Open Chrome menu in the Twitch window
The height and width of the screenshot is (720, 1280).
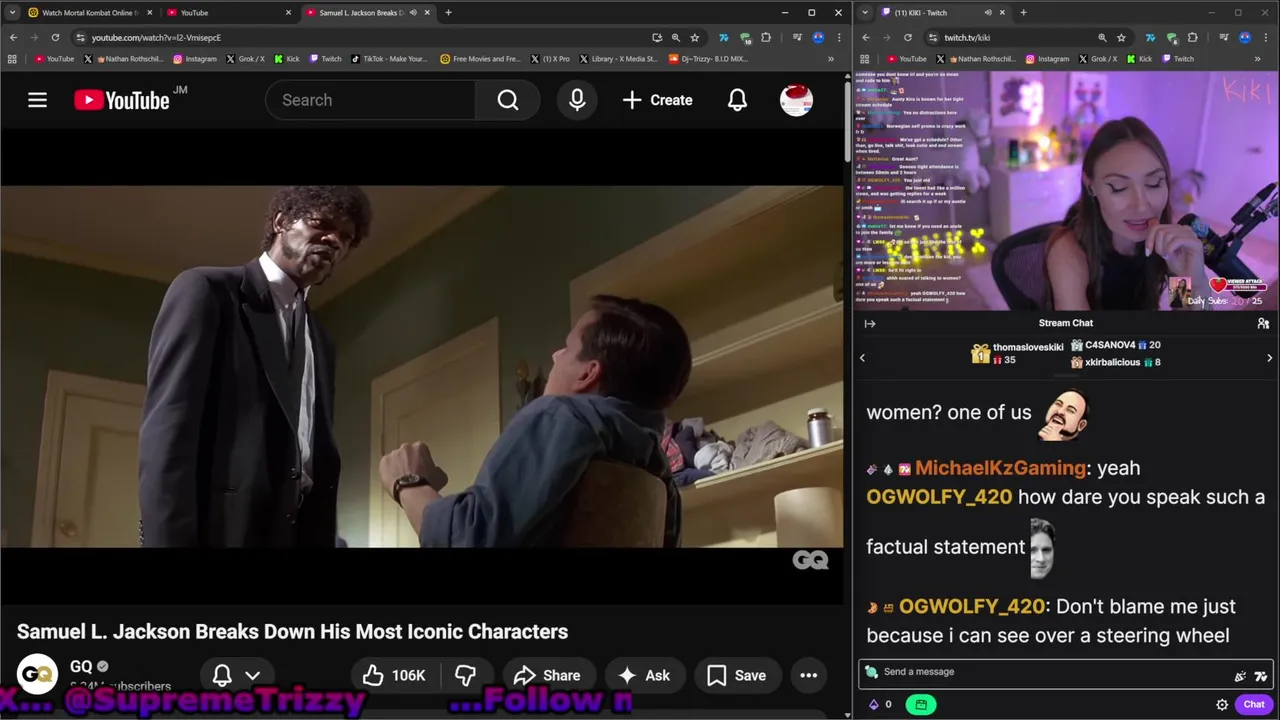click(x=1266, y=37)
